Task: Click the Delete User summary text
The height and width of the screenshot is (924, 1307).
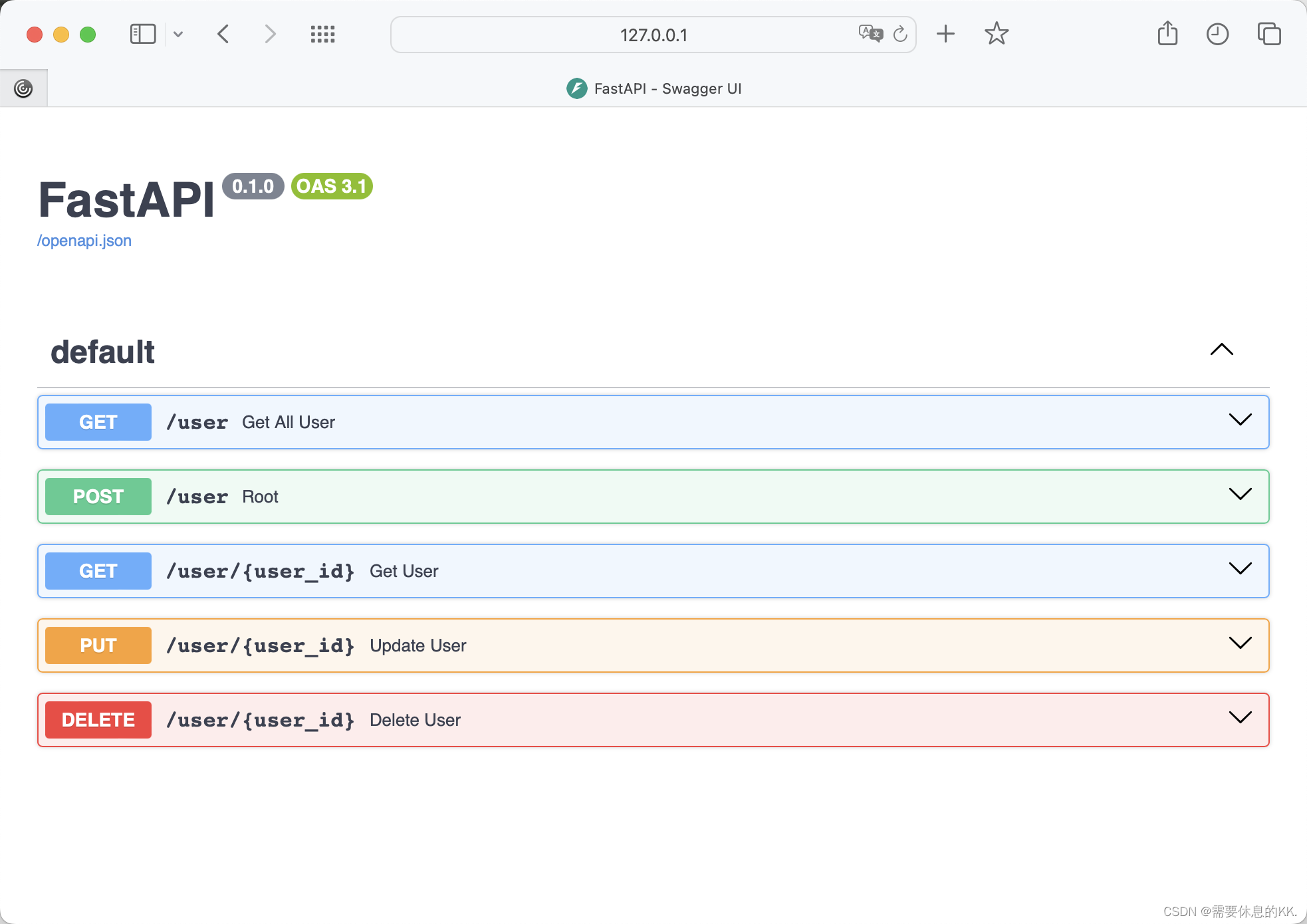Action: point(415,720)
